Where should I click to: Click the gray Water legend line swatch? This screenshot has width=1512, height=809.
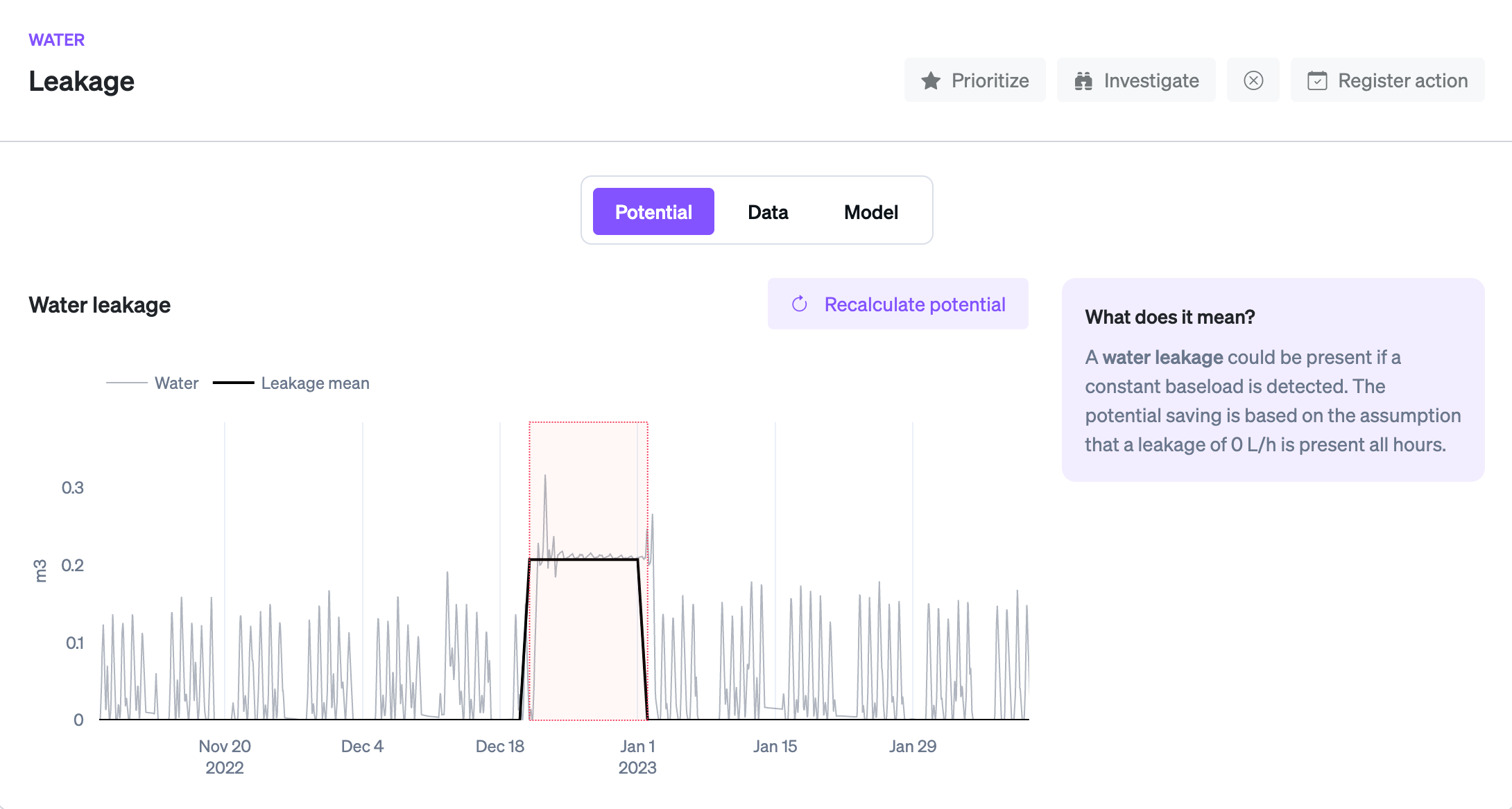click(x=126, y=383)
